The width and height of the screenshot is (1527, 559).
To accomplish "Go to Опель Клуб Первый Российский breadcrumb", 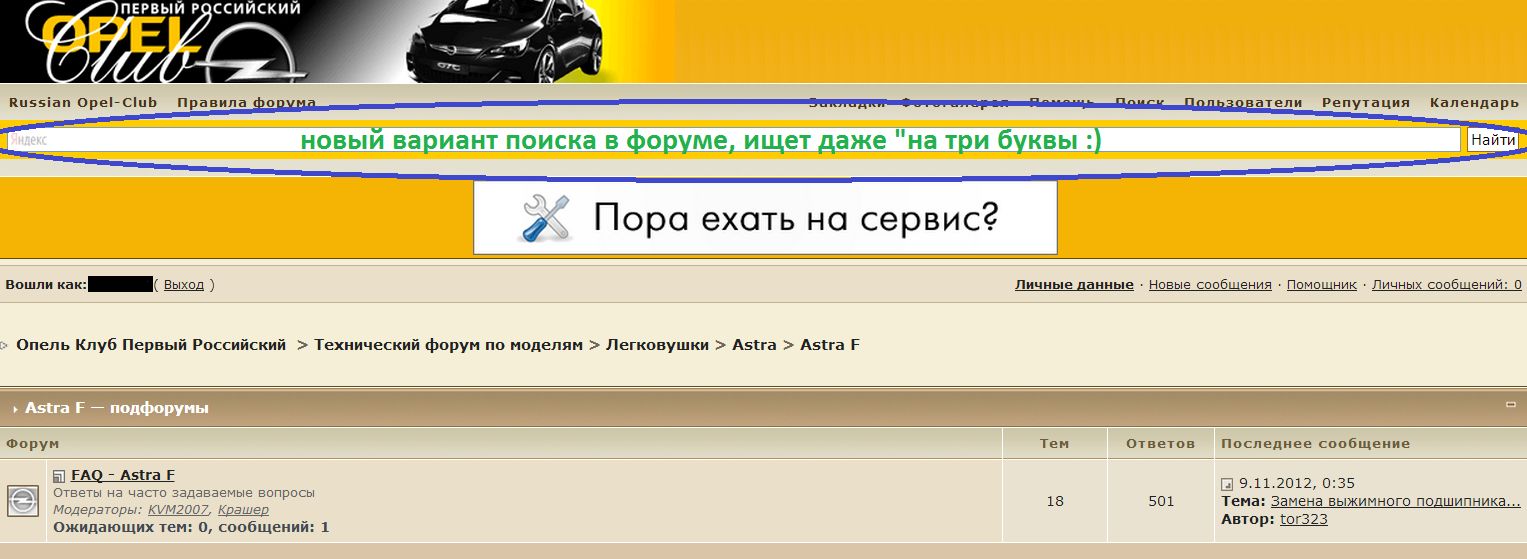I will pyautogui.click(x=151, y=345).
